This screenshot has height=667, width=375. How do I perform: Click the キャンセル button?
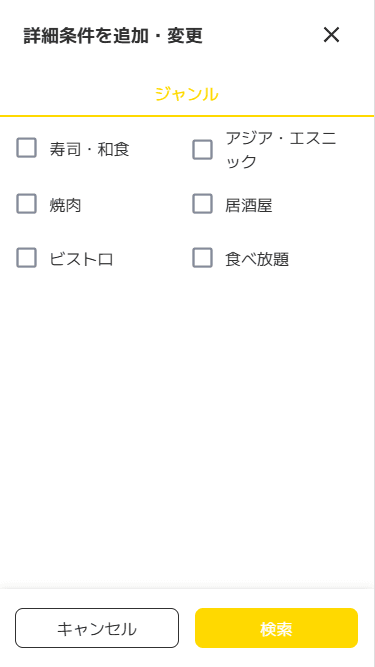[97, 628]
